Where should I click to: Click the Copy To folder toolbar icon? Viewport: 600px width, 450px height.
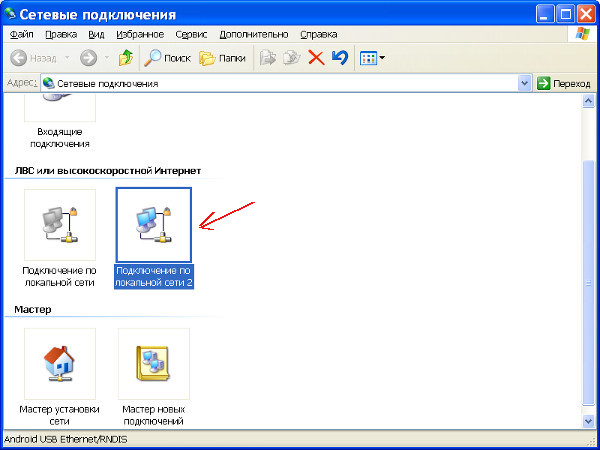[292, 58]
